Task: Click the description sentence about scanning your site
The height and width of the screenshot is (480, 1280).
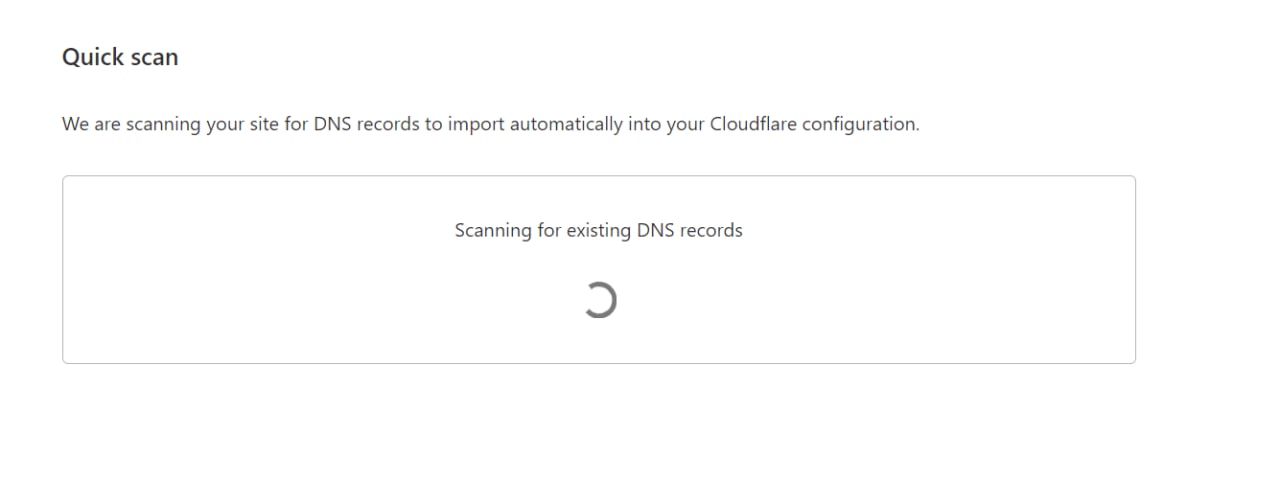Action: click(490, 125)
